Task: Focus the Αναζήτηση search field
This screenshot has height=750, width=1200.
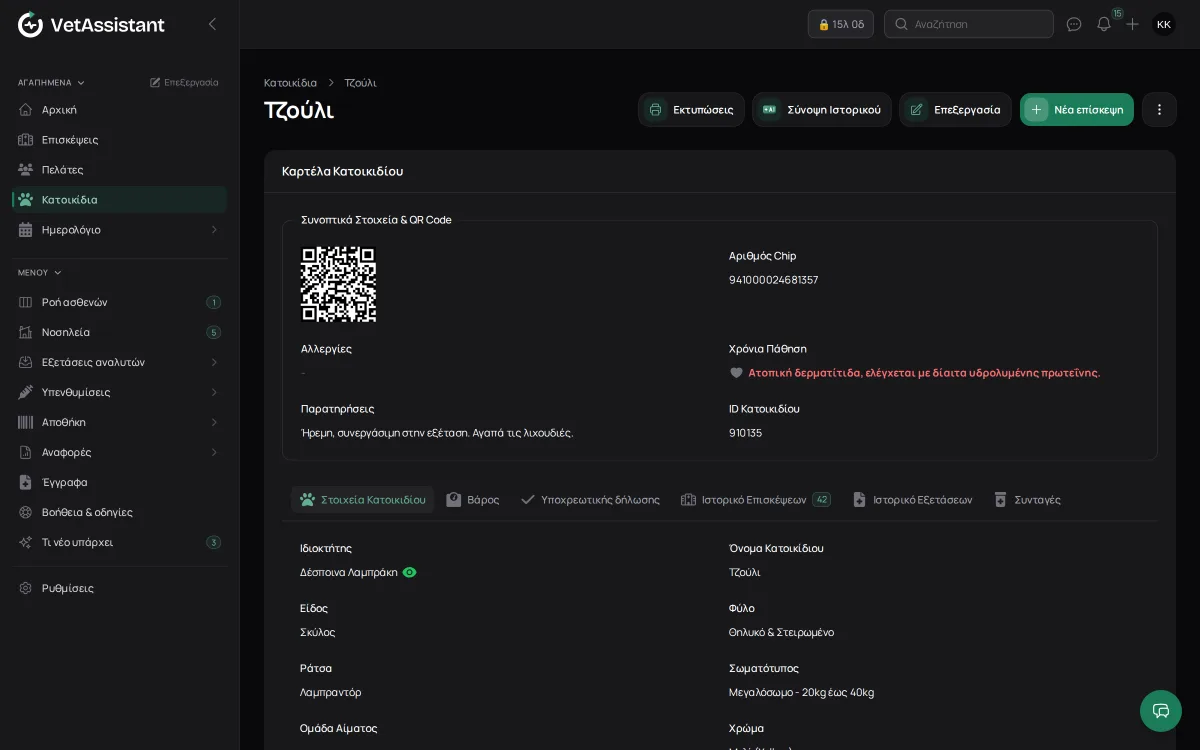Action: coord(969,24)
